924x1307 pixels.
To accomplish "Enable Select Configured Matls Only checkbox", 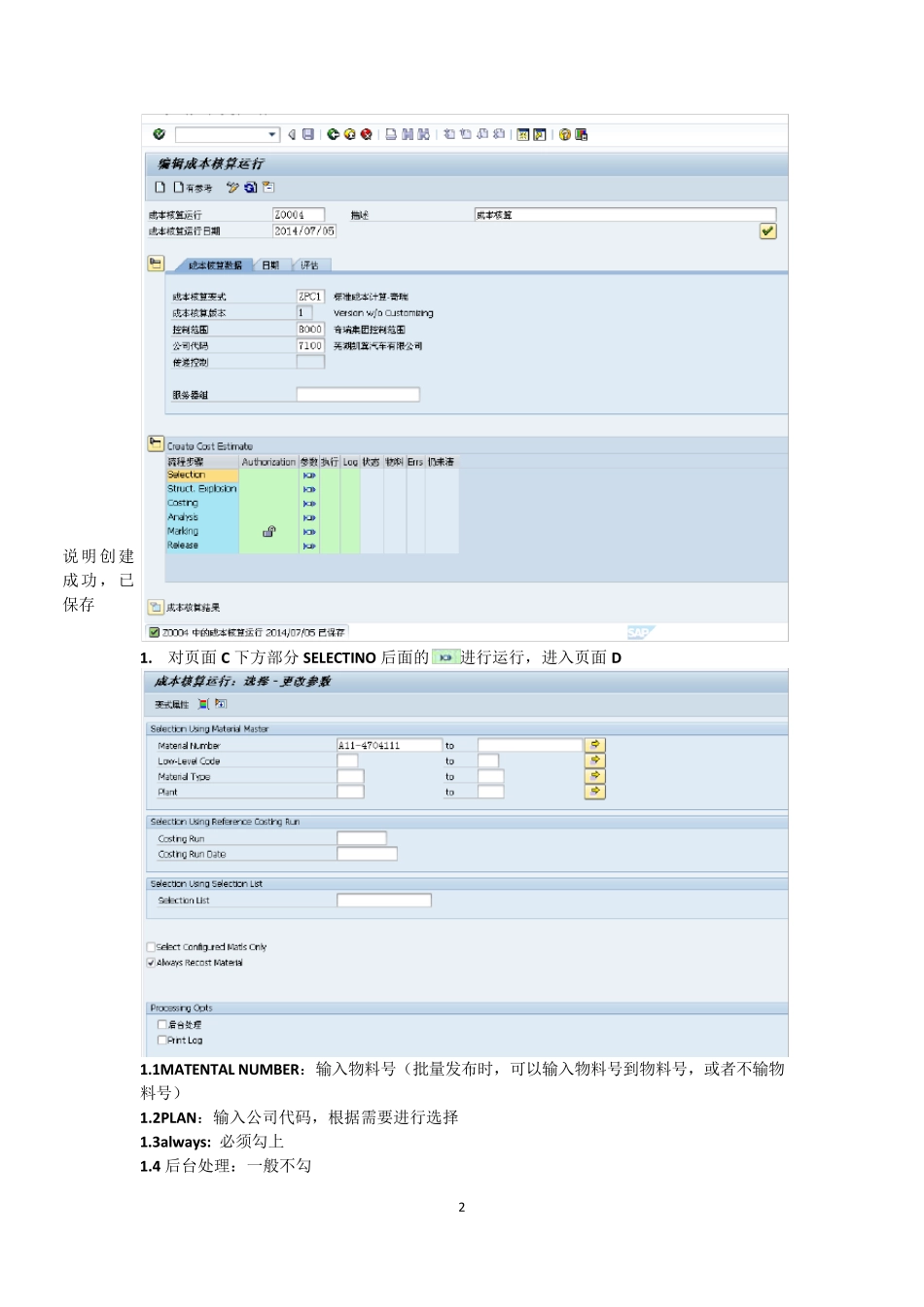I will tap(151, 947).
